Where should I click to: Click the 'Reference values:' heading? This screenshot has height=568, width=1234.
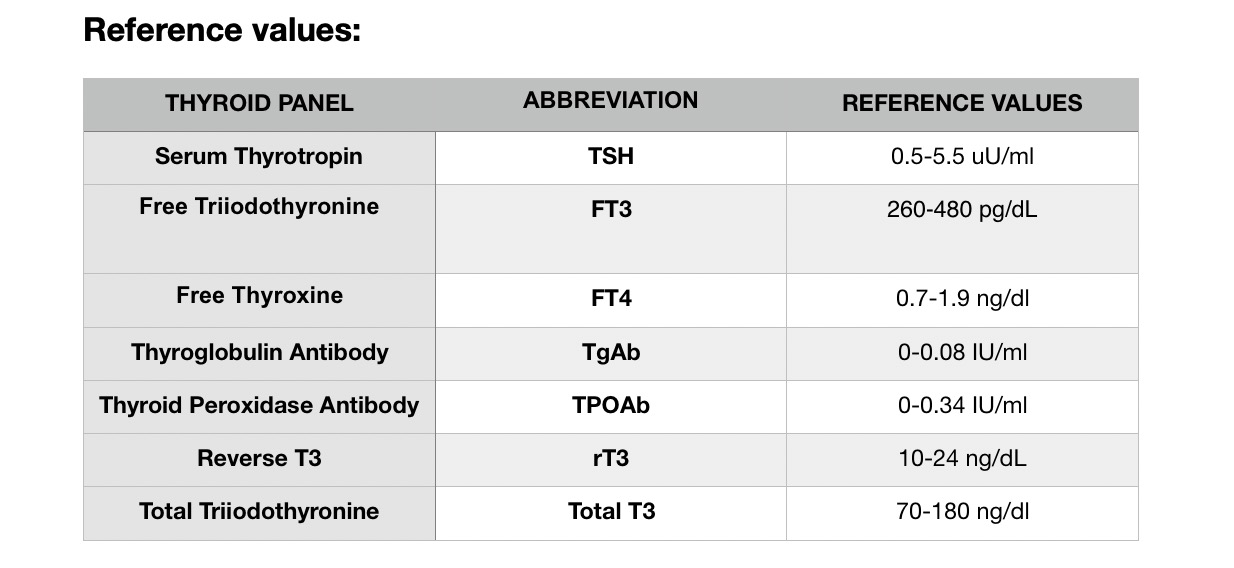[222, 31]
